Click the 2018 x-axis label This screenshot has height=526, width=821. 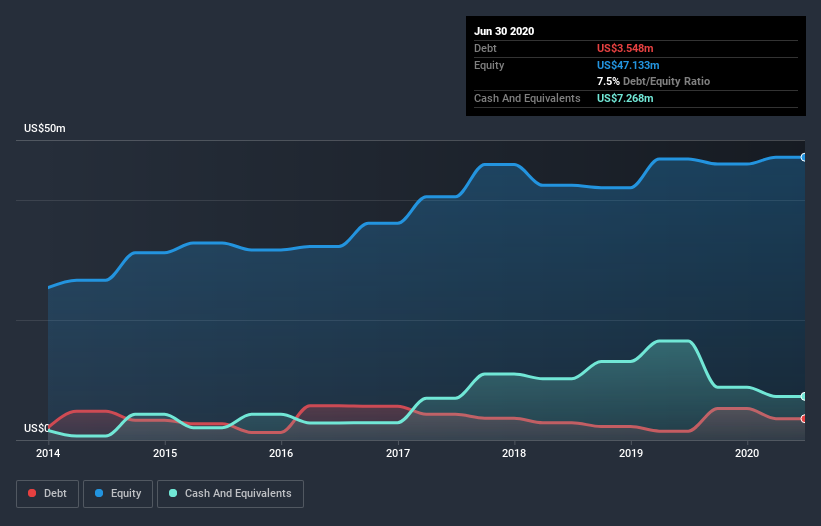point(514,453)
